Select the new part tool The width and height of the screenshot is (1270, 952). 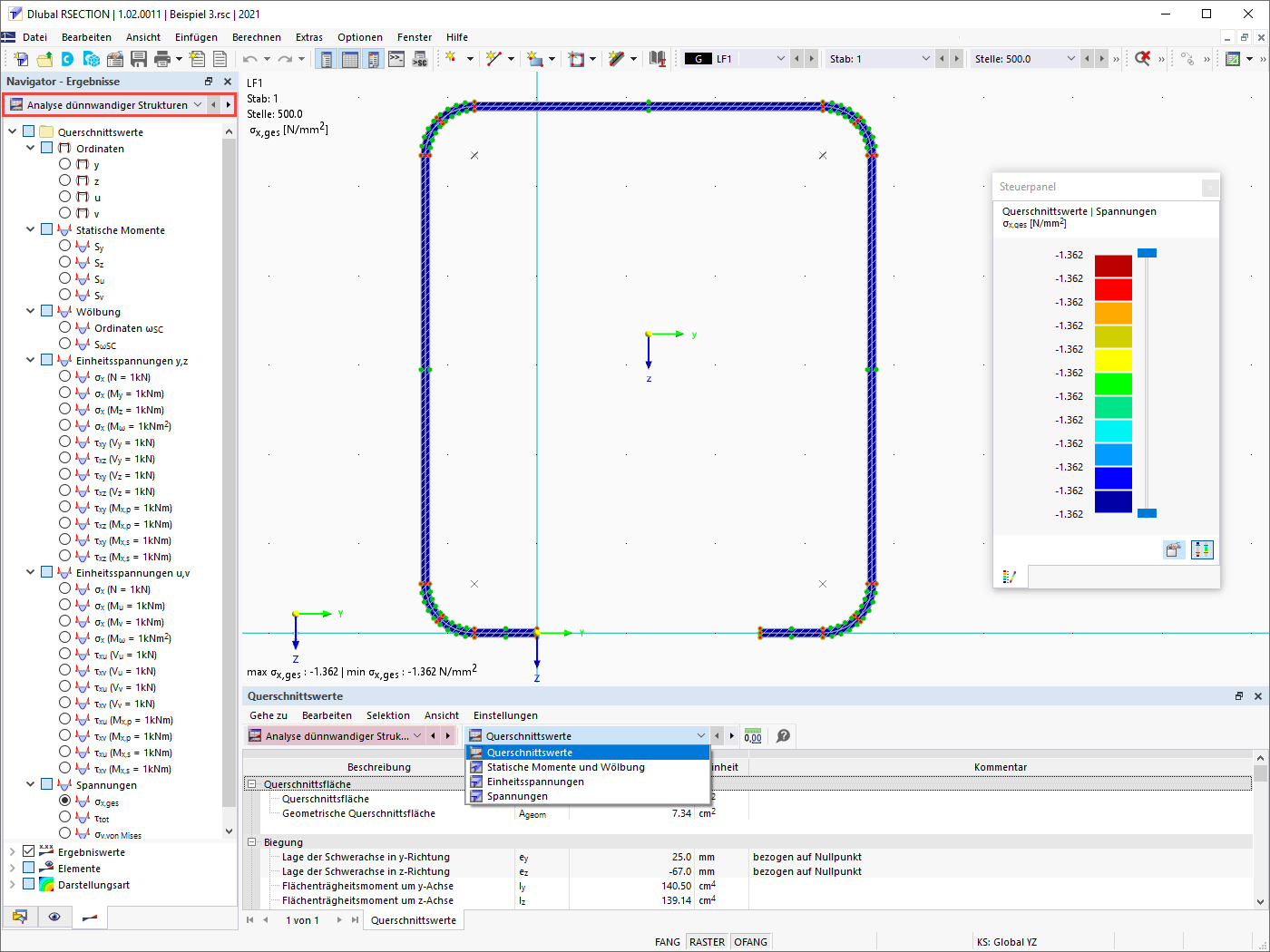pos(535,59)
